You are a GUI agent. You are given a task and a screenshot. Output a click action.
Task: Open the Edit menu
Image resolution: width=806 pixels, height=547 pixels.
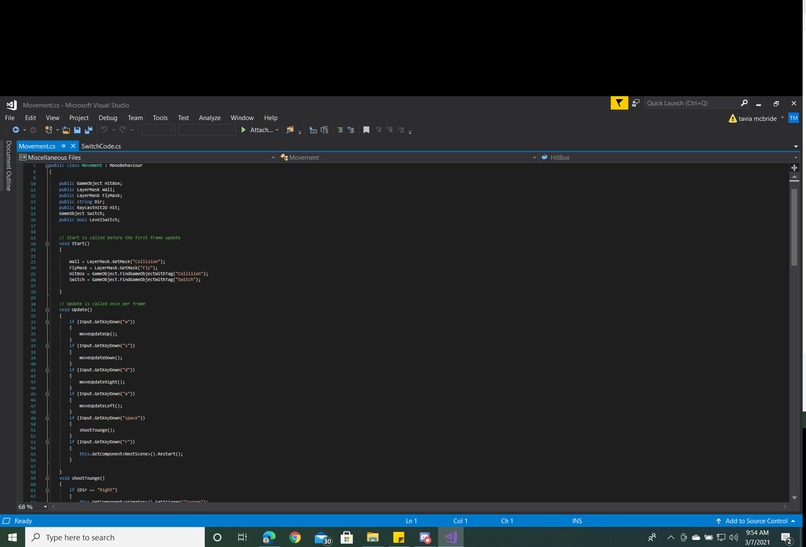(x=30, y=118)
